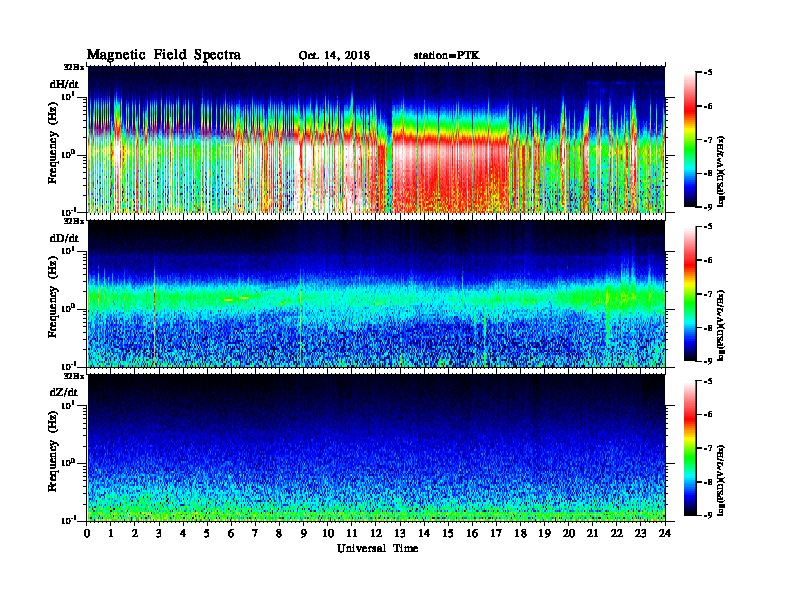Click the "Oct. 14, 2018" date label
This screenshot has height=612, width=792.
[x=334, y=56]
